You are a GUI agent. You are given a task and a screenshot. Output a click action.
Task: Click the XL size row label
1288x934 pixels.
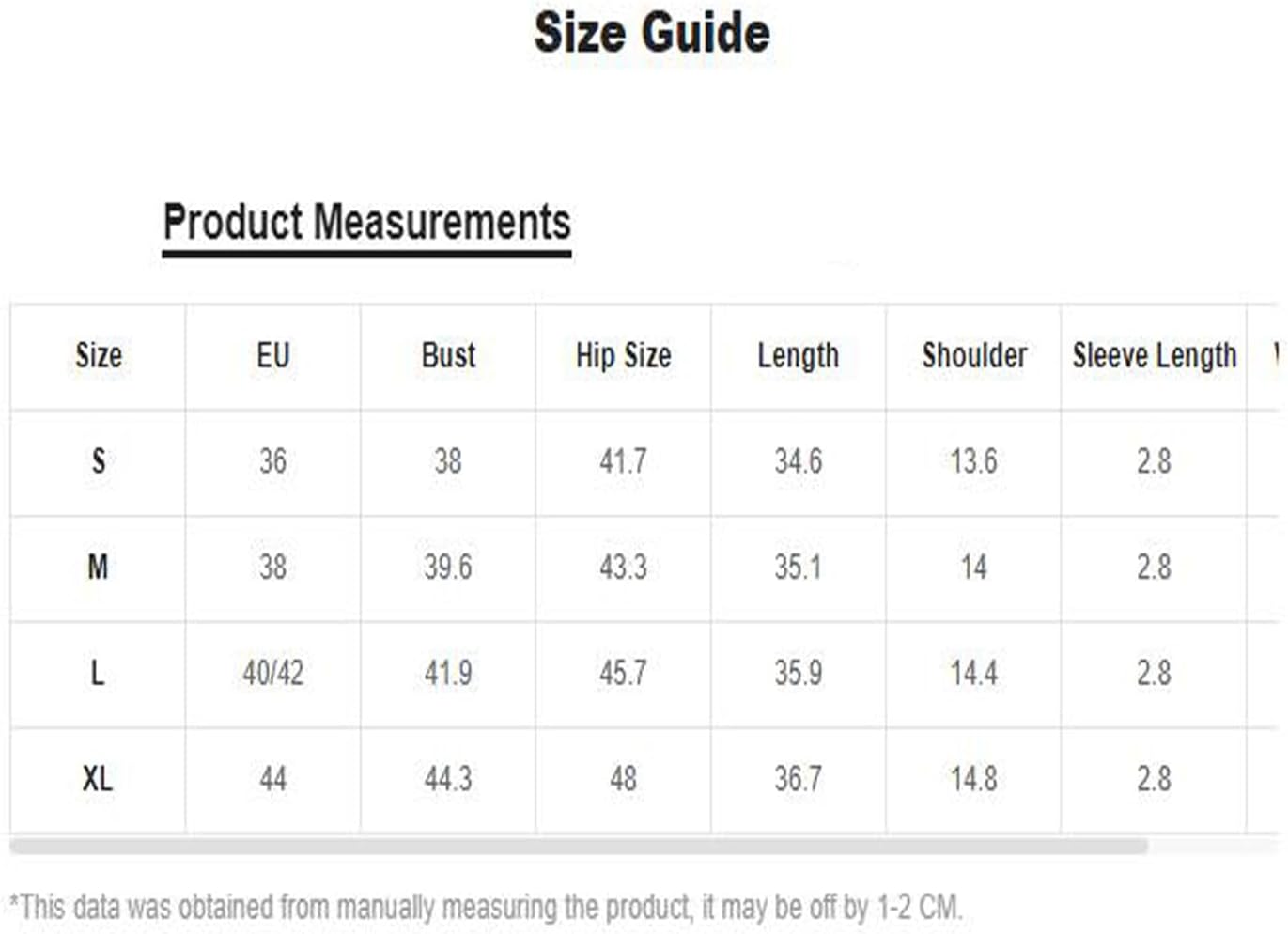click(98, 779)
